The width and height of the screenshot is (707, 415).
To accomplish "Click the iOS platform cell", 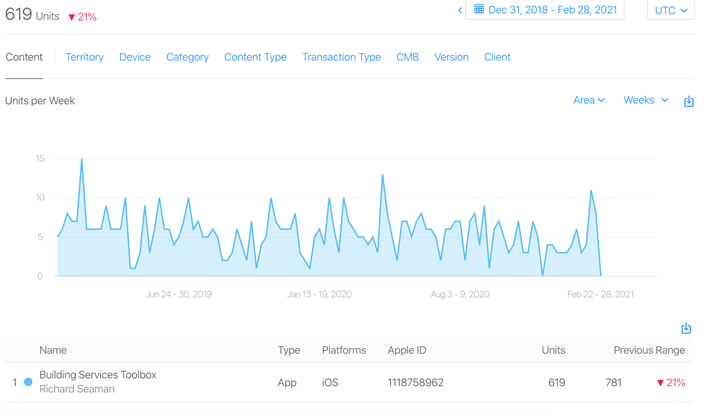I will click(x=330, y=383).
